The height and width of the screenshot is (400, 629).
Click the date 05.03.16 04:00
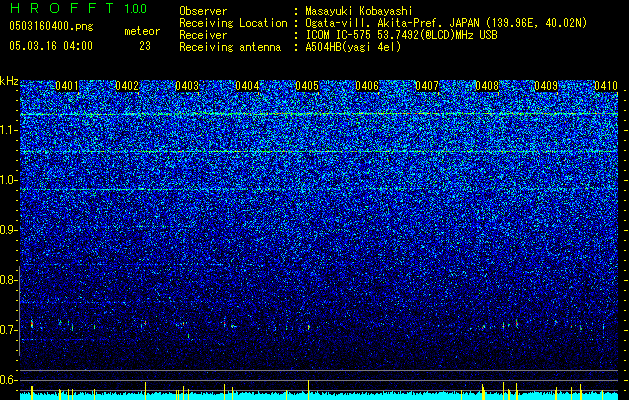click(51, 46)
